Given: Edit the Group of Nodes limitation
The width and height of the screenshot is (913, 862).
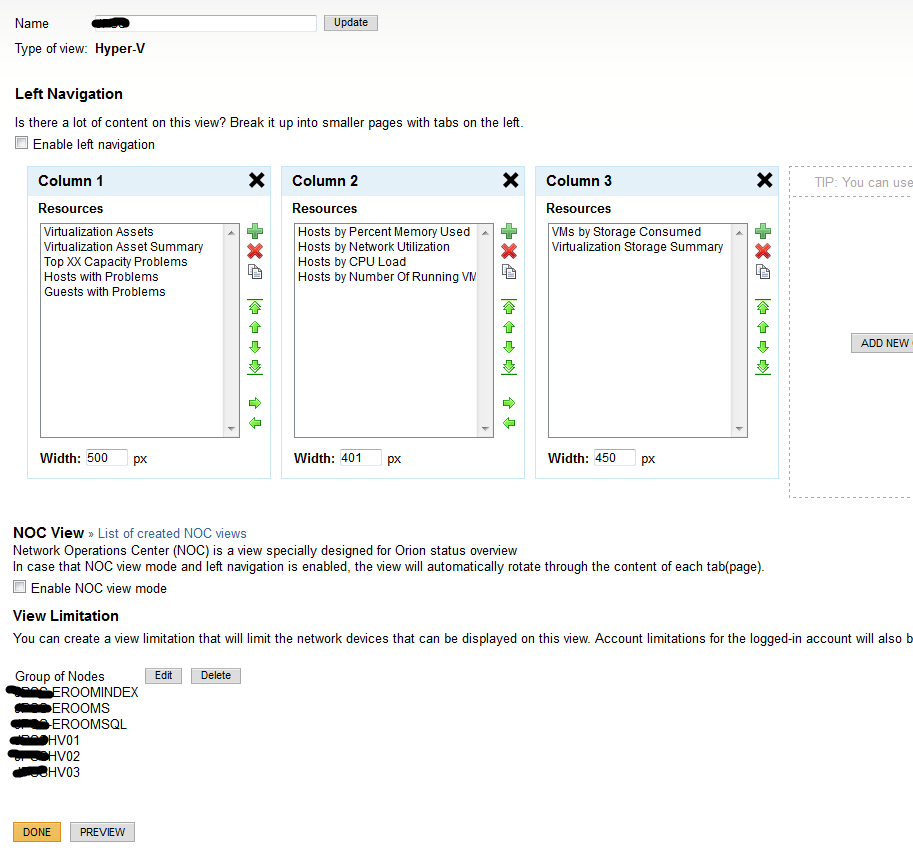Looking at the screenshot, I should (164, 676).
